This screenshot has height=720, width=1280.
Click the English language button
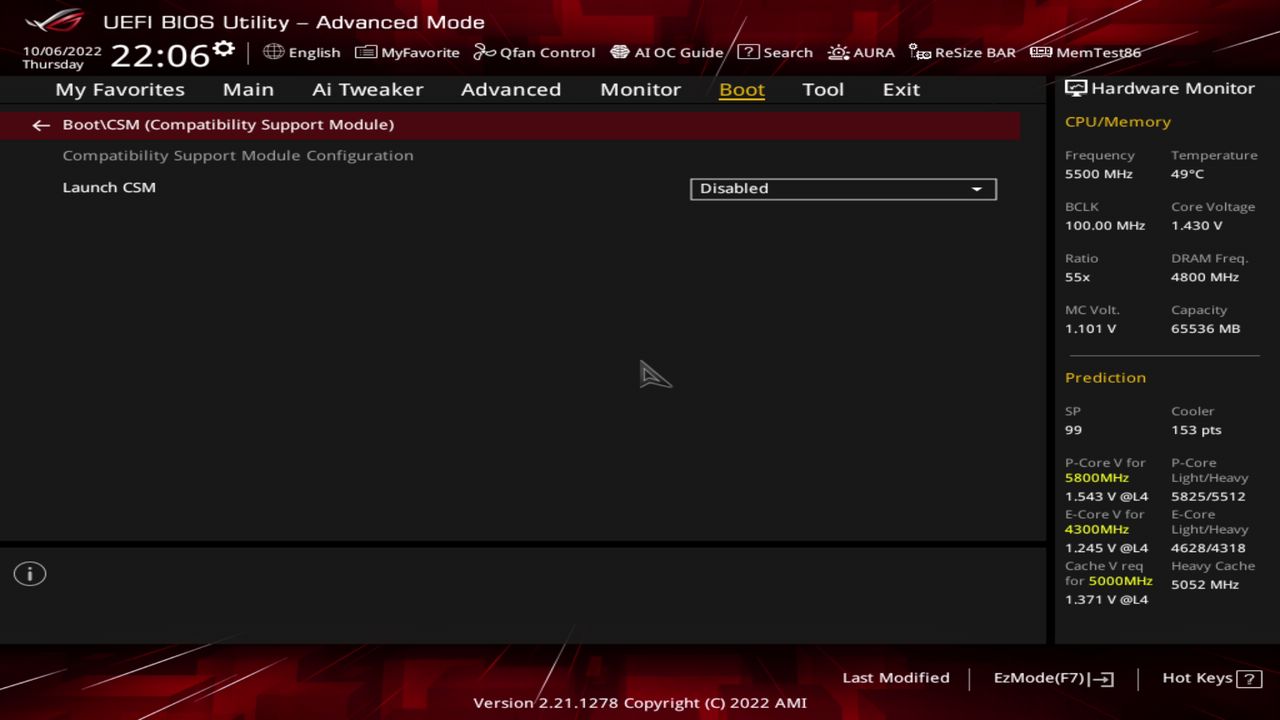tap(302, 52)
